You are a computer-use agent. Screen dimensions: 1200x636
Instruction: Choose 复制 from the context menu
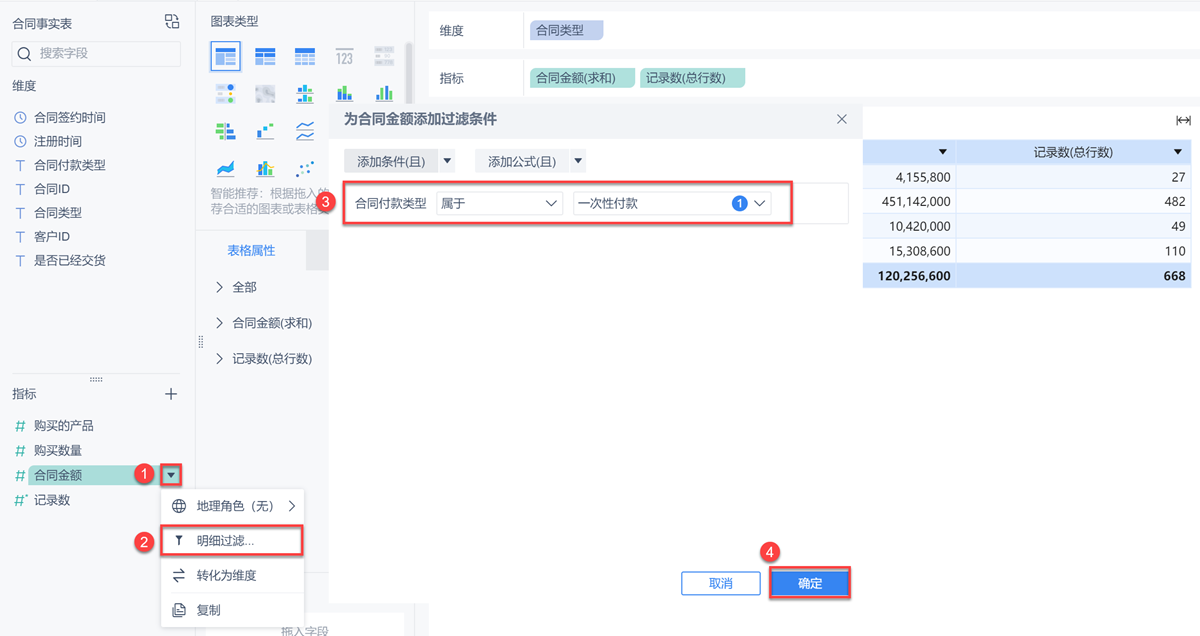232,610
